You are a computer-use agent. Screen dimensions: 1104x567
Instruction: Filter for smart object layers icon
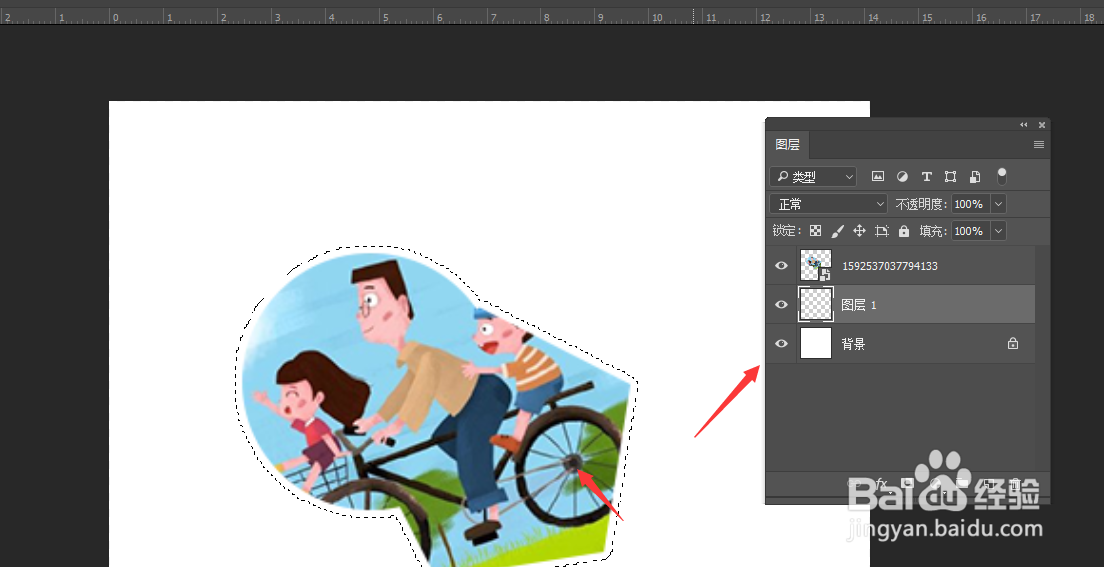pos(975,176)
